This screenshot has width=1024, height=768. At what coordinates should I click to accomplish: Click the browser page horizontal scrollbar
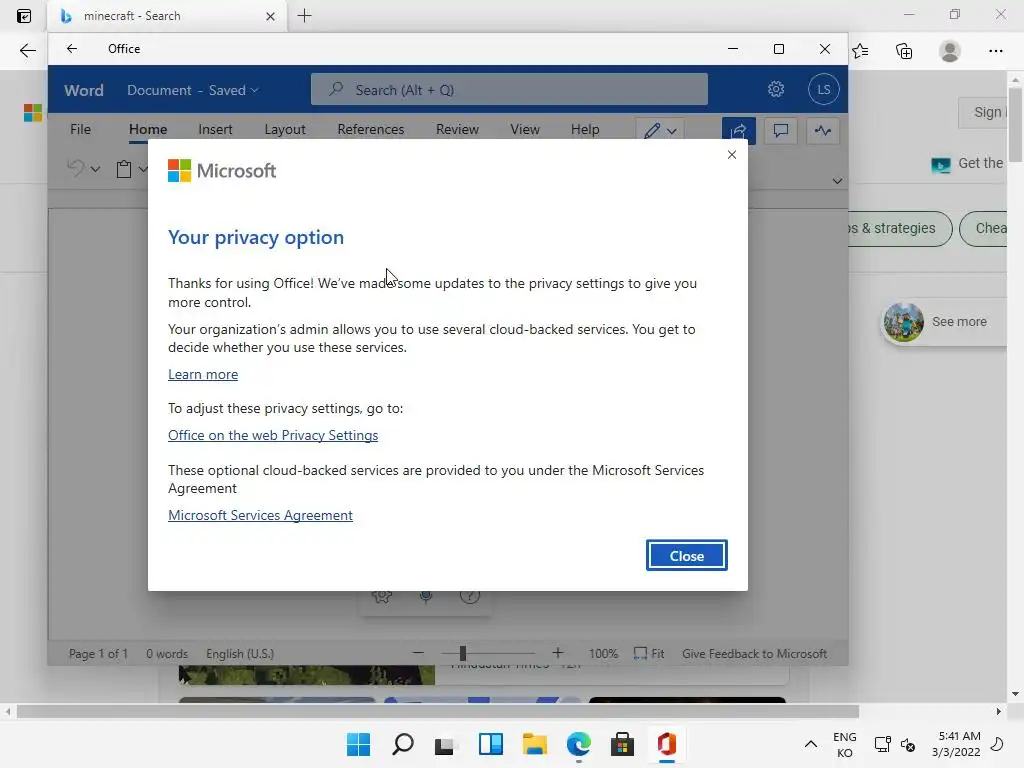click(x=438, y=711)
